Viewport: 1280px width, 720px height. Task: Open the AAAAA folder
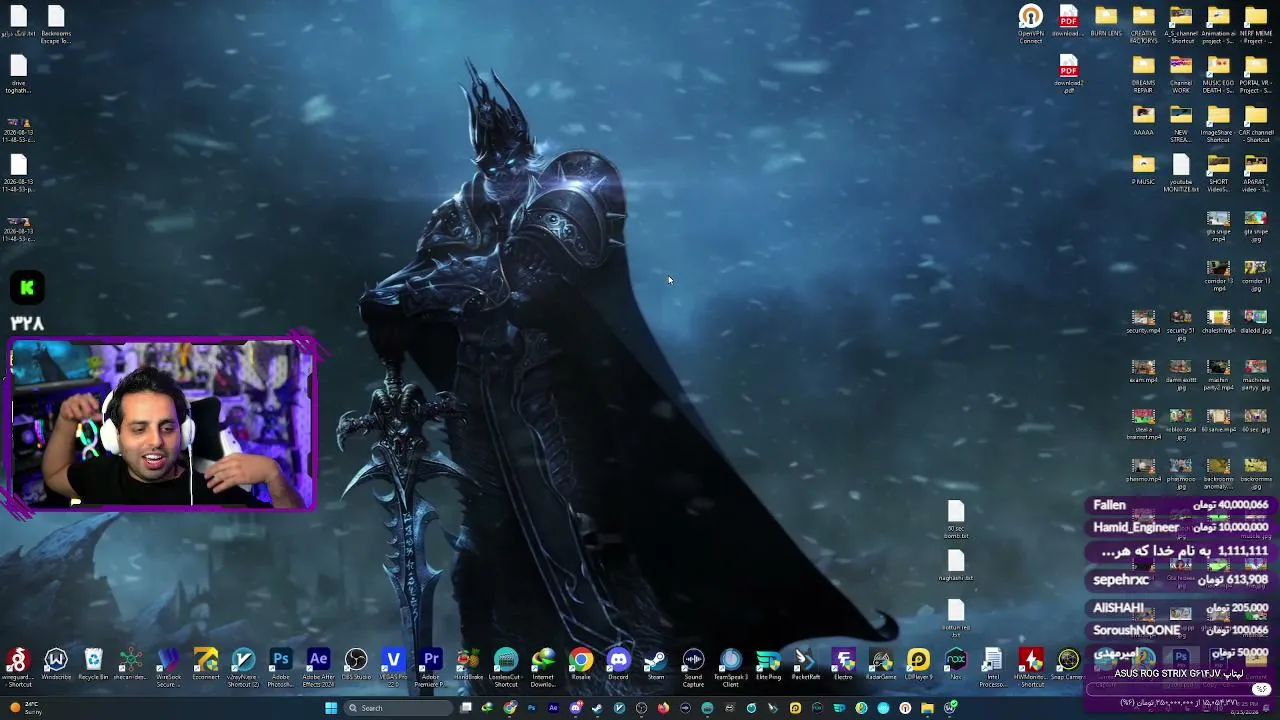tap(1143, 120)
